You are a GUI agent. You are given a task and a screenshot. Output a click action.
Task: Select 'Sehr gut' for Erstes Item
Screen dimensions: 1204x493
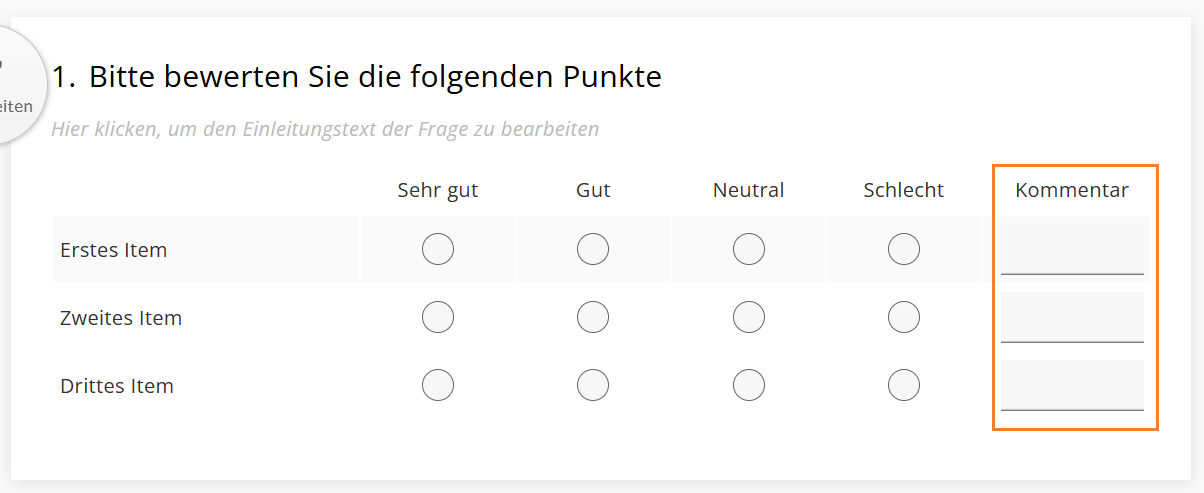click(x=438, y=249)
